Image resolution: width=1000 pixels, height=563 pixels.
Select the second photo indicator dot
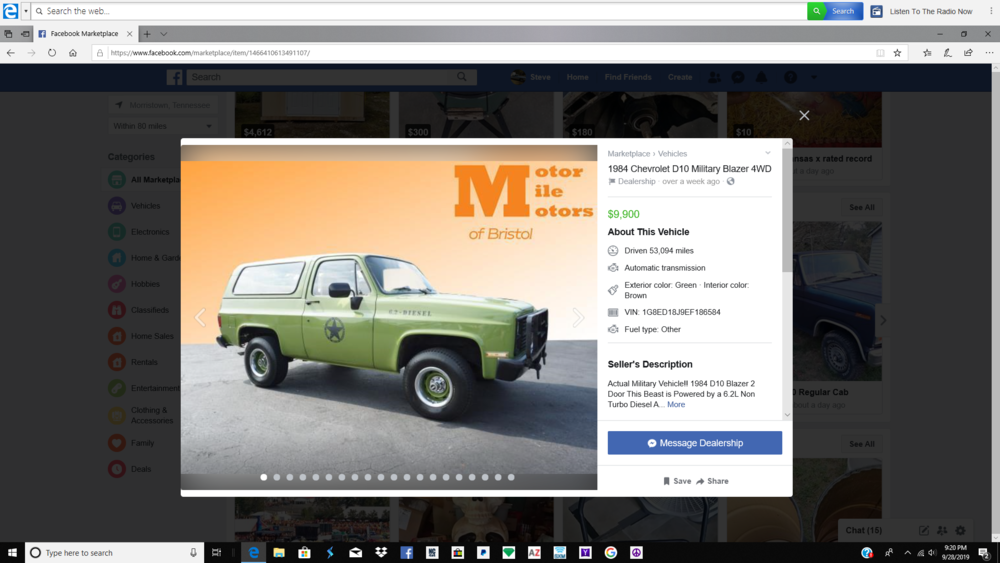click(x=277, y=477)
